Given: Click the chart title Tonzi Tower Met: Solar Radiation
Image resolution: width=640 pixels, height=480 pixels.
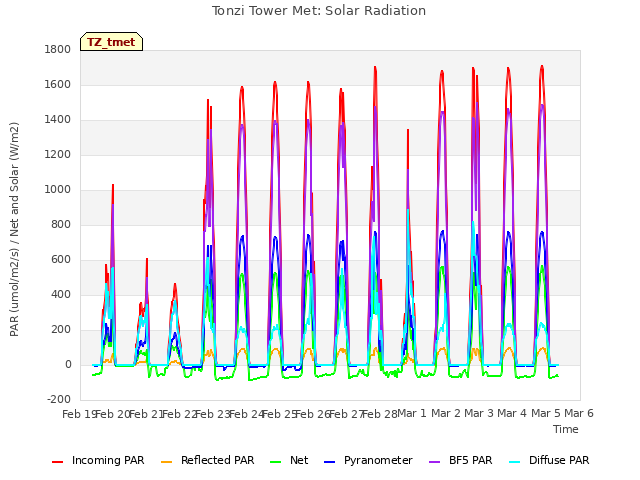Looking at the screenshot, I should coord(319,11).
